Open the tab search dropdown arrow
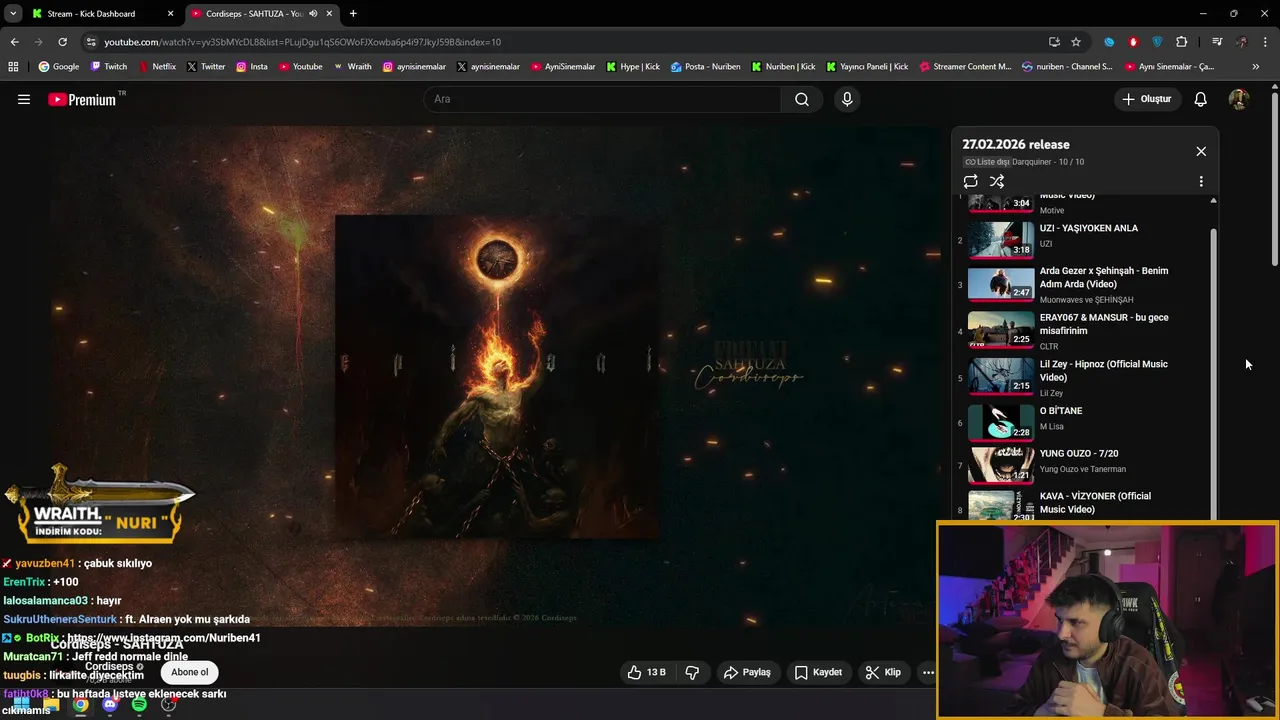The width and height of the screenshot is (1280, 720). pyautogui.click(x=13, y=13)
